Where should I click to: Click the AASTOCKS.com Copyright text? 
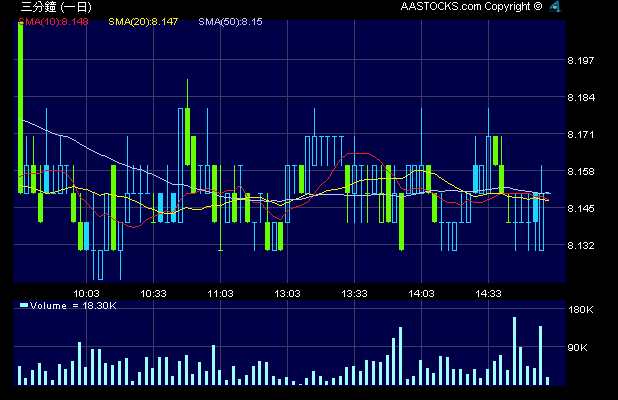471,7
